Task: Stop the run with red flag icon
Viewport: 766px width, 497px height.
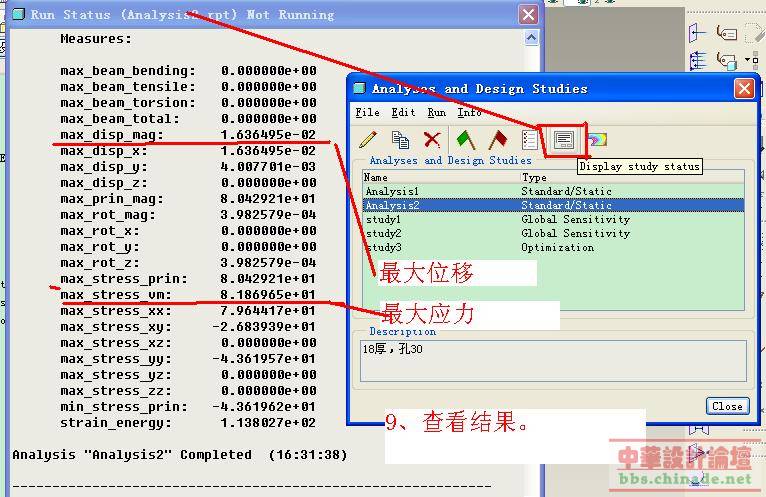Action: [x=497, y=140]
